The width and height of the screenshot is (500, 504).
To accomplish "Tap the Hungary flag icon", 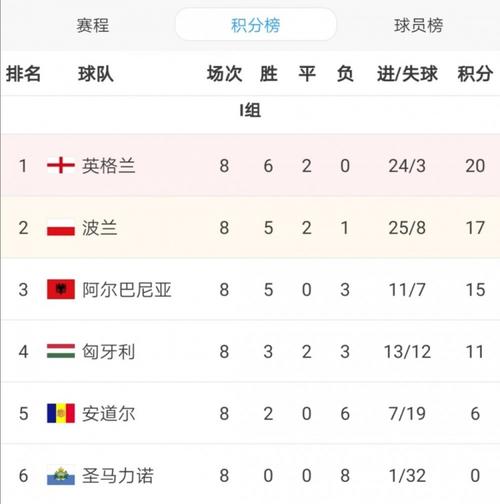I will 61,351.
